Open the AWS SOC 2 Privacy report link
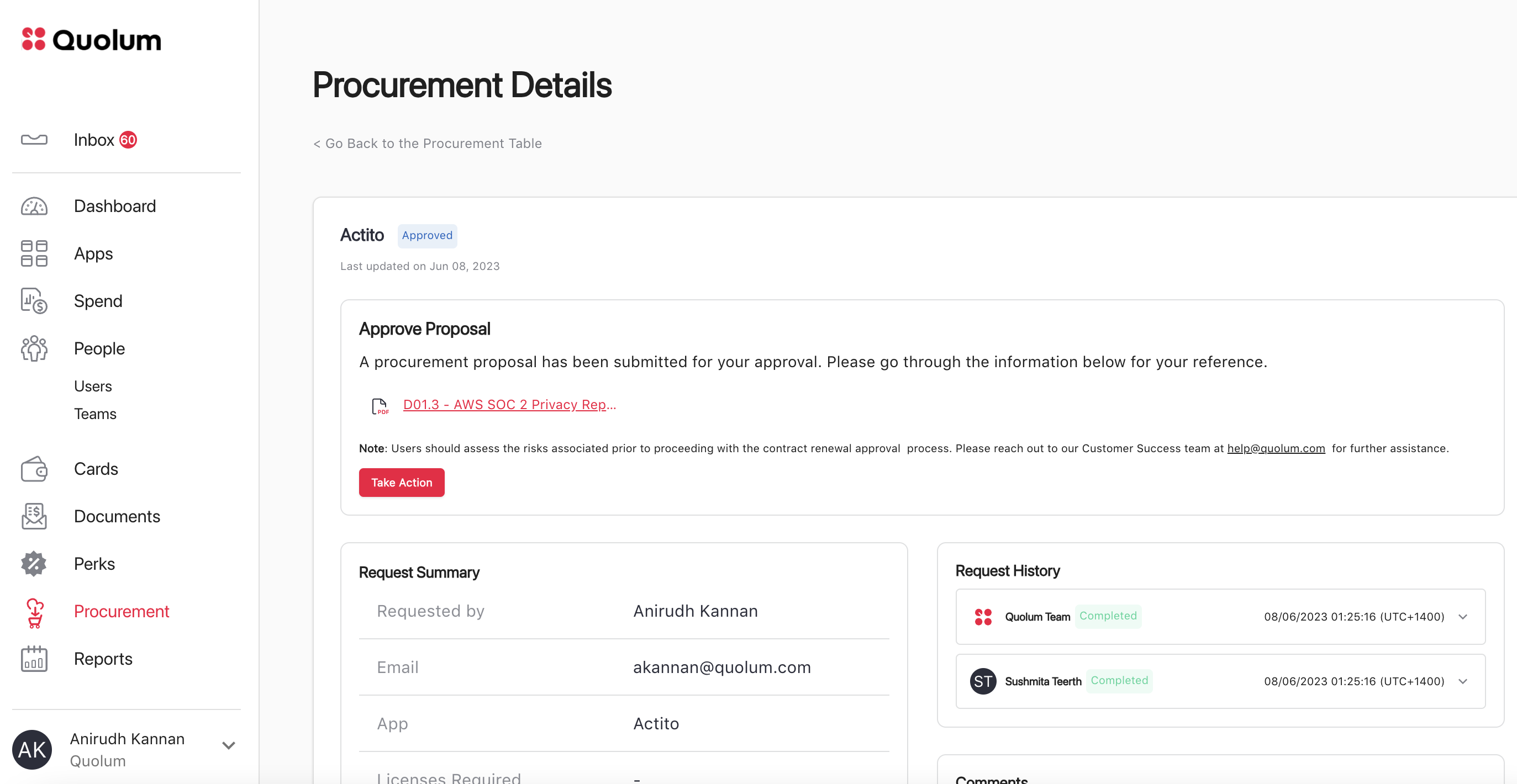Image resolution: width=1517 pixels, height=784 pixels. click(x=509, y=405)
